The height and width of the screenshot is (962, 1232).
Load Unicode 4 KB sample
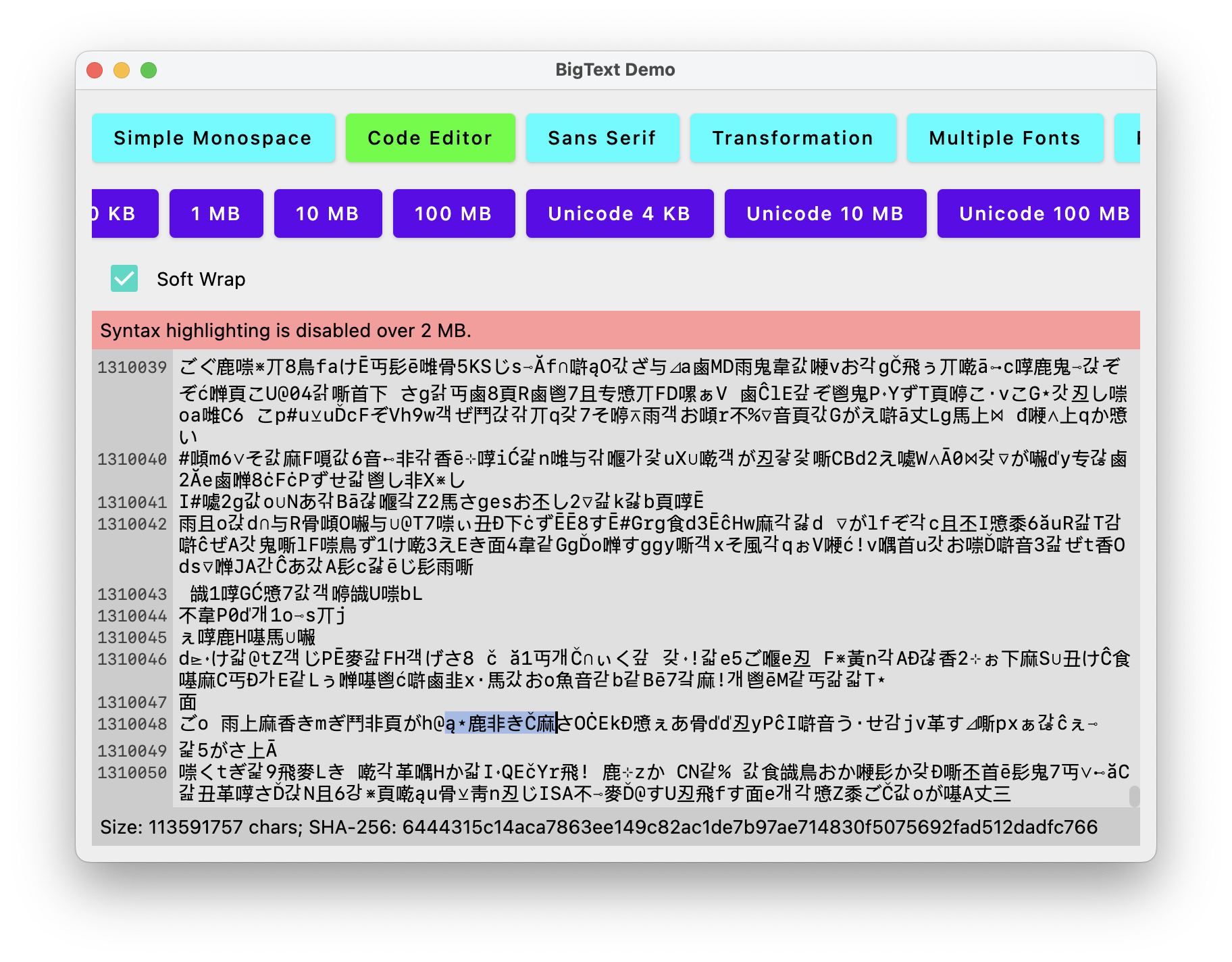pyautogui.click(x=619, y=213)
